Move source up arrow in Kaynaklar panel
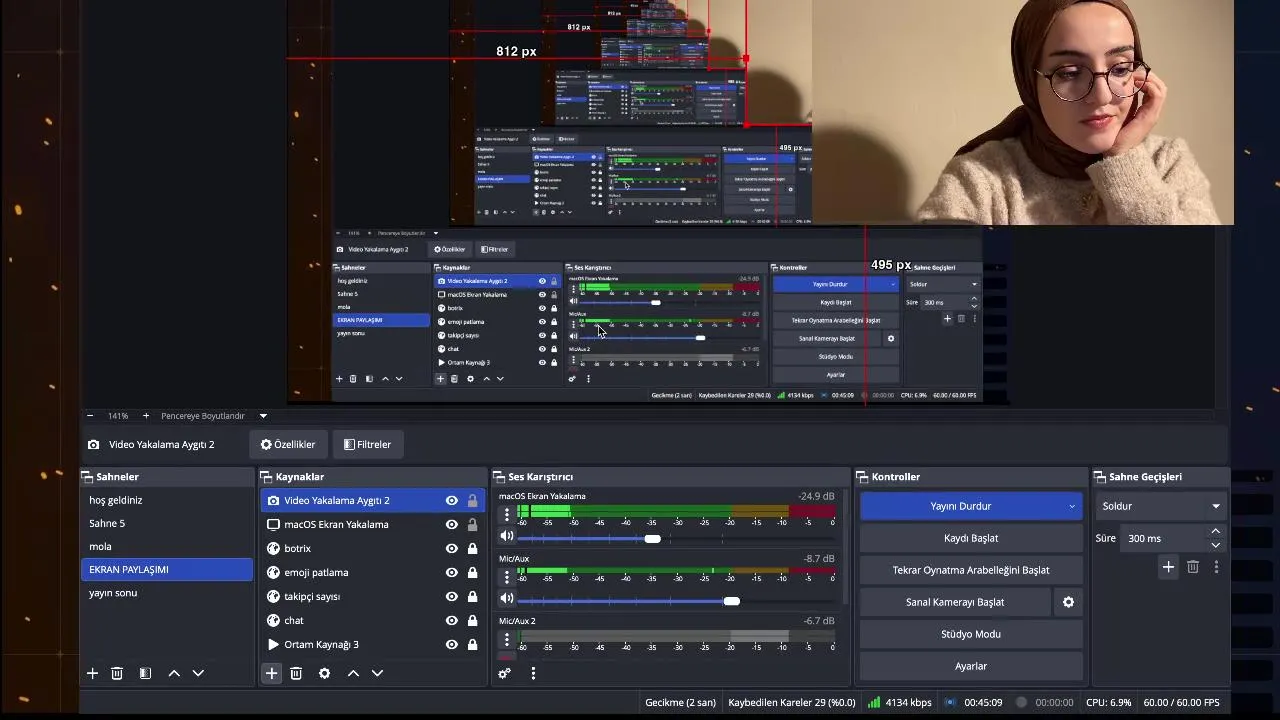This screenshot has width=1280, height=720. [353, 674]
